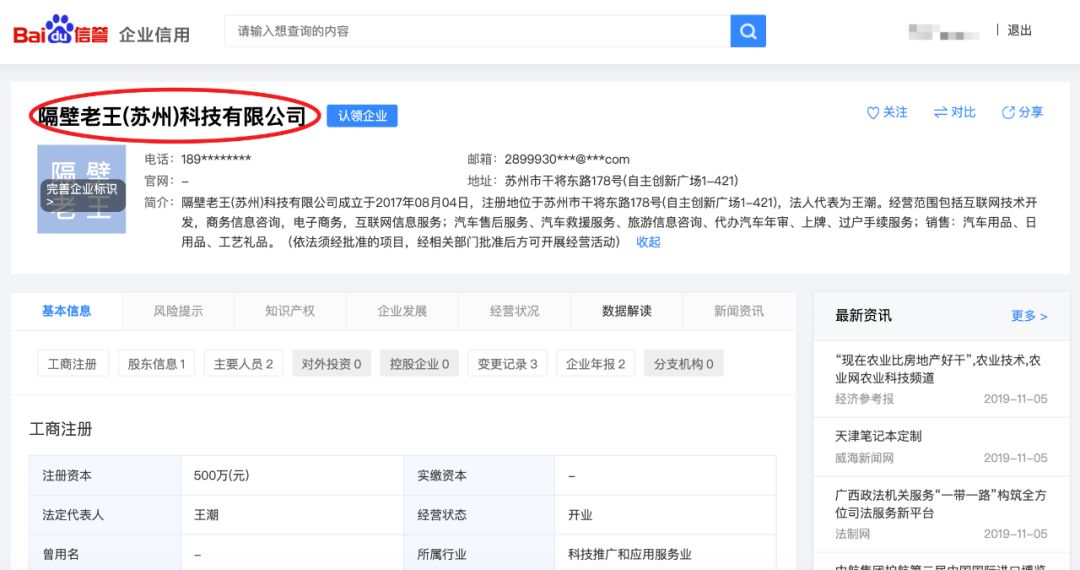This screenshot has width=1080, height=570.
Task: Select the 股东信息 1 sub-tab
Action: click(x=156, y=364)
